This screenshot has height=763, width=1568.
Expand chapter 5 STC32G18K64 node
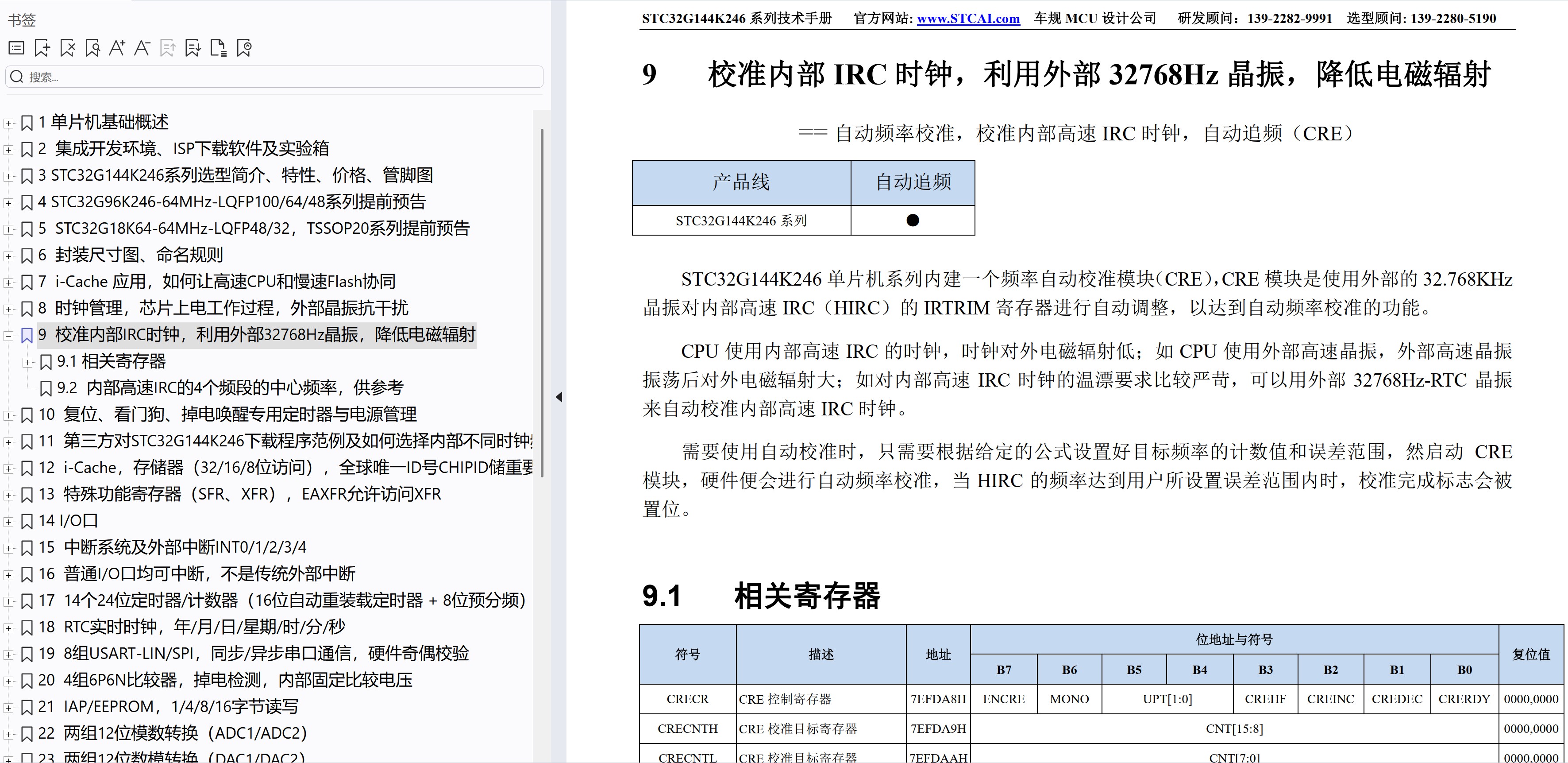[x=8, y=229]
